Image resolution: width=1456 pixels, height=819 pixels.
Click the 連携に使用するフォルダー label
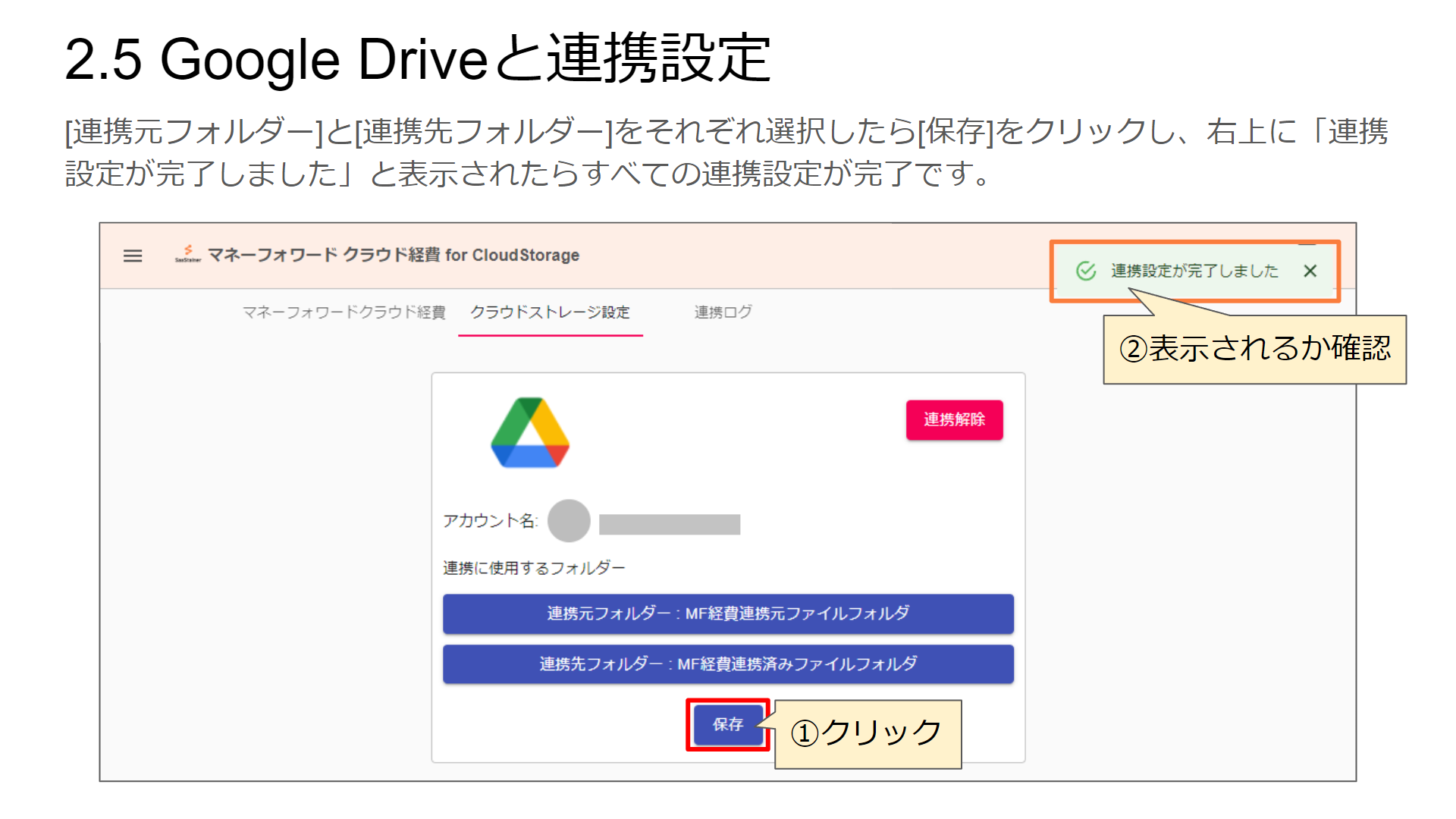534,568
